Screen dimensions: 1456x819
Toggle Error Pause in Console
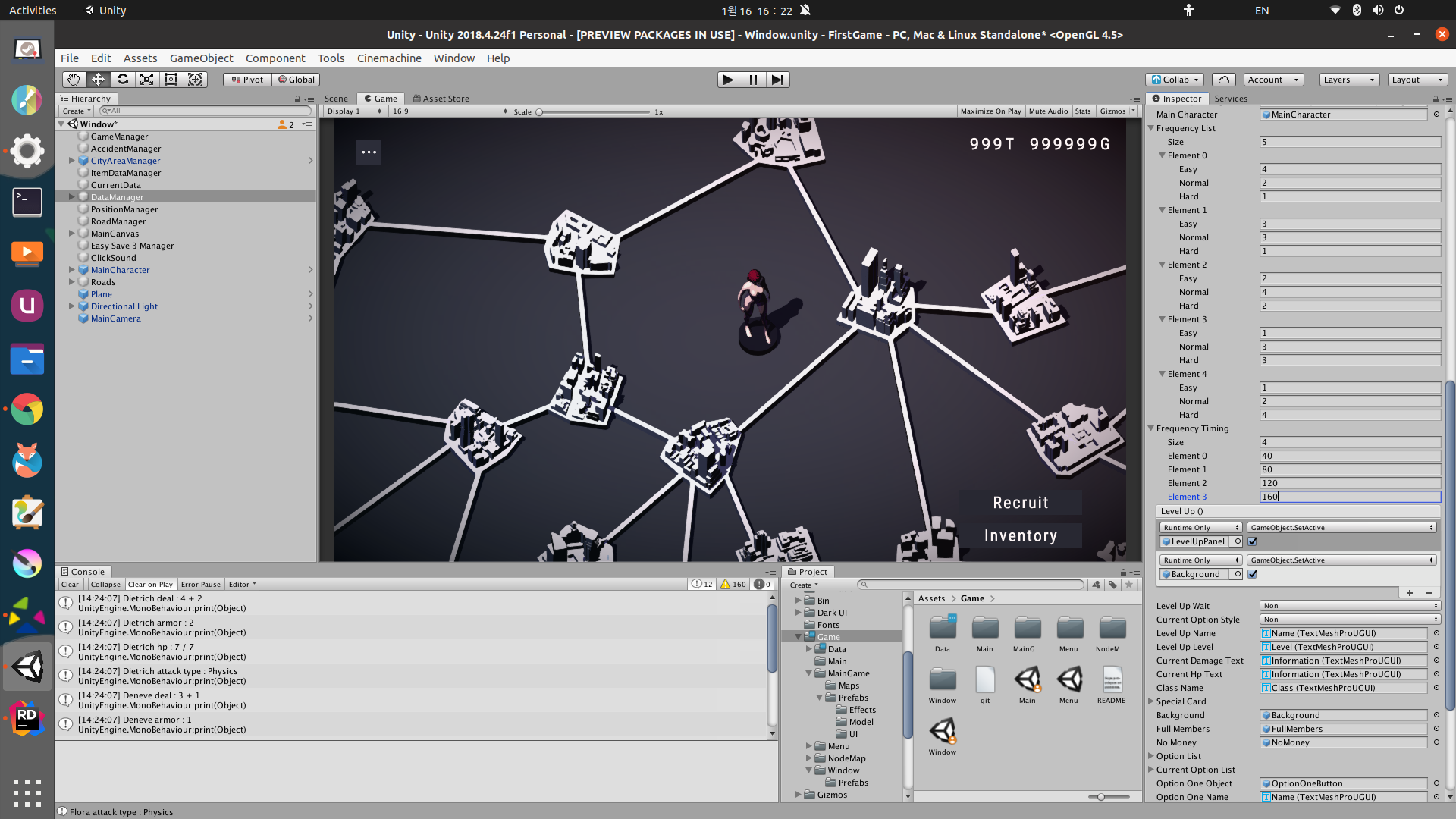coord(201,584)
